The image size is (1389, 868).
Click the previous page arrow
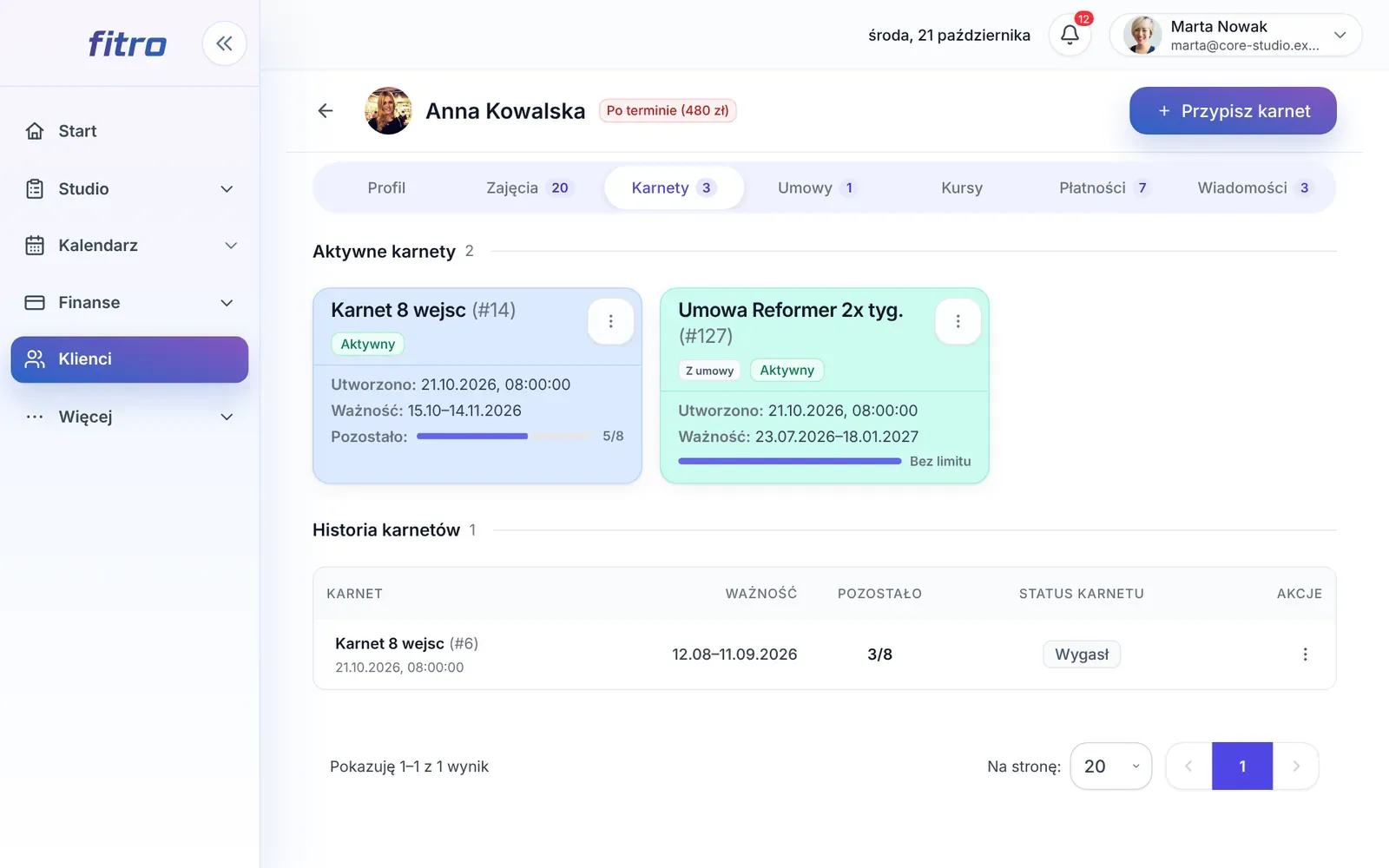pos(1188,766)
